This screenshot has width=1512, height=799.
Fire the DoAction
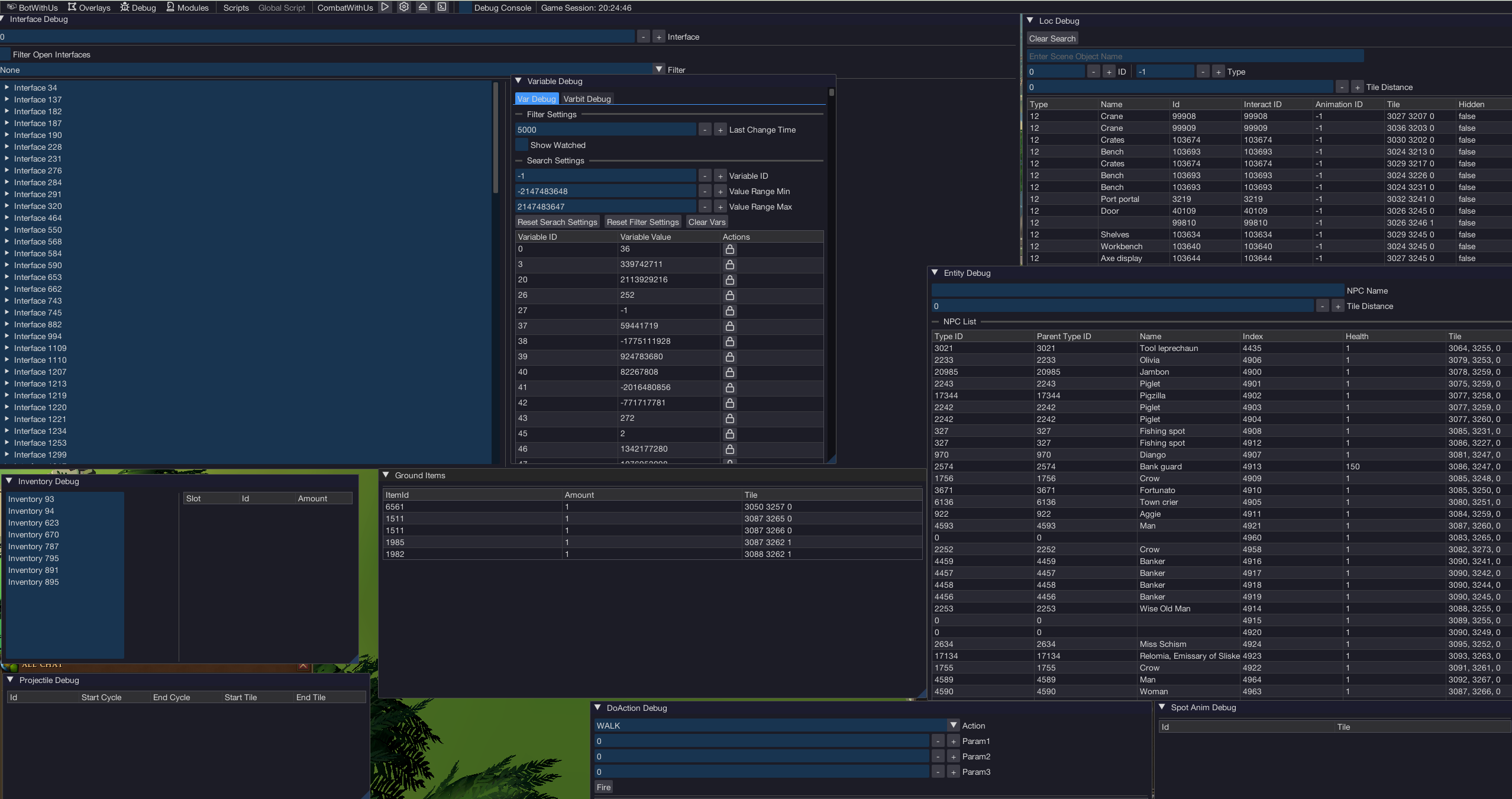(603, 787)
